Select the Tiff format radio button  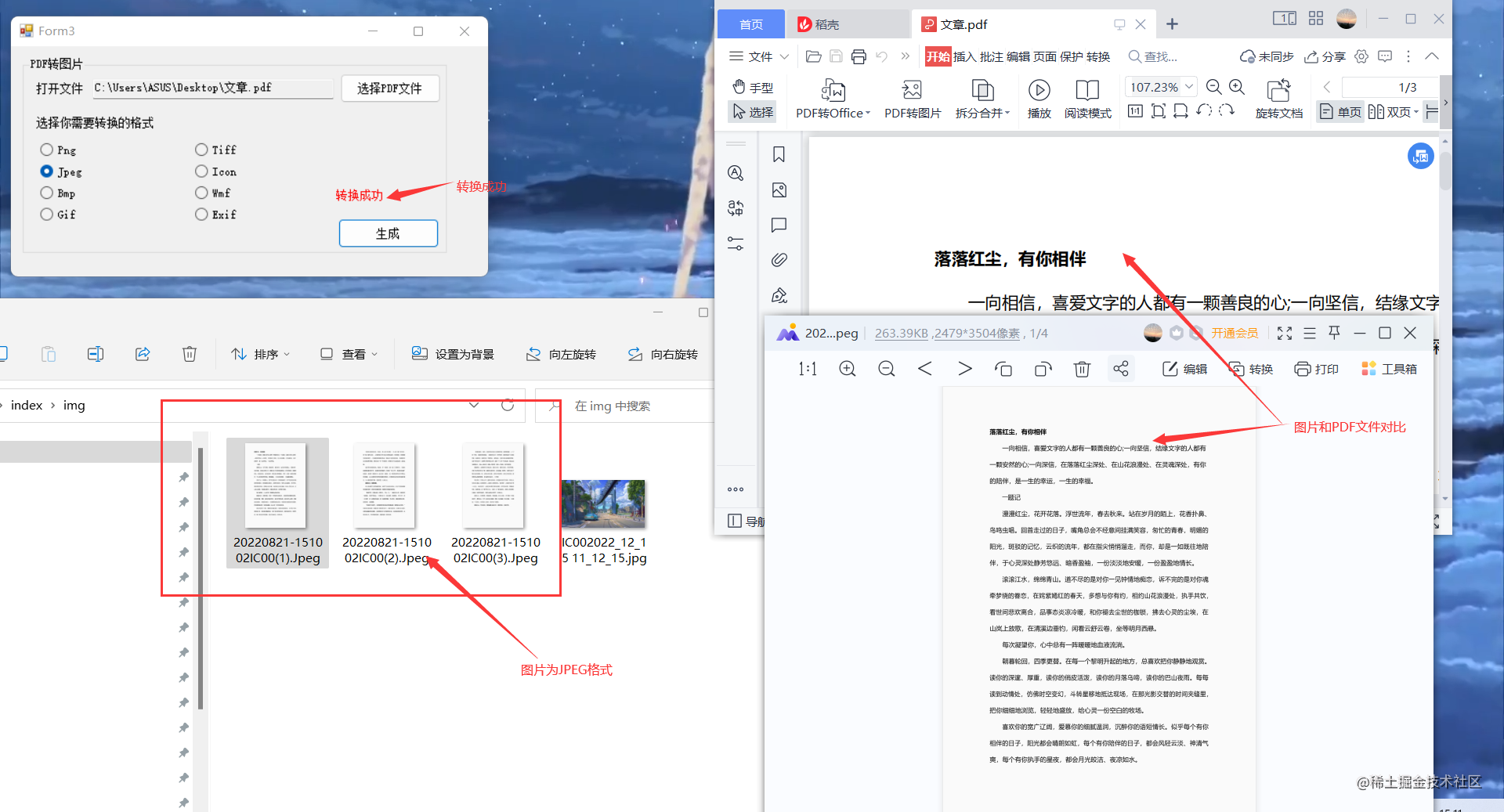[x=201, y=150]
